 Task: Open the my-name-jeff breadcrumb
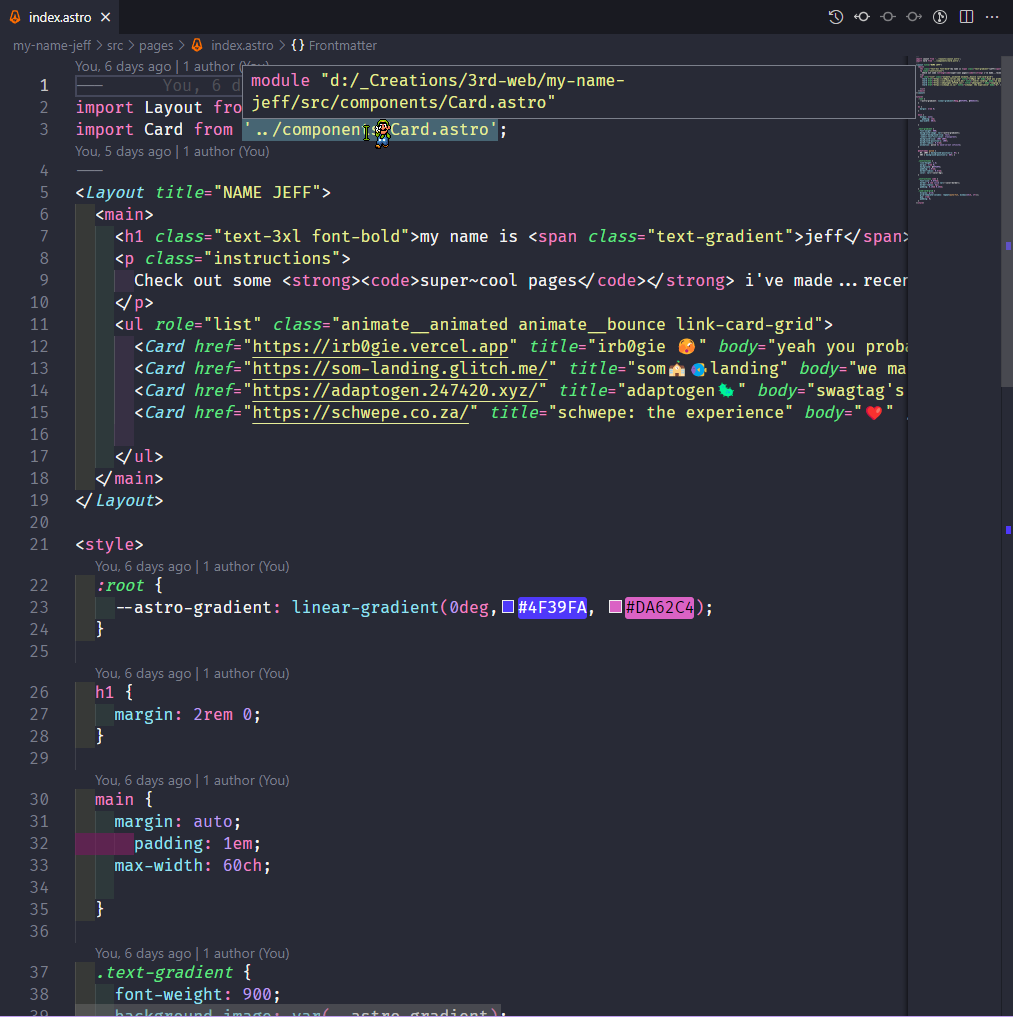52,45
